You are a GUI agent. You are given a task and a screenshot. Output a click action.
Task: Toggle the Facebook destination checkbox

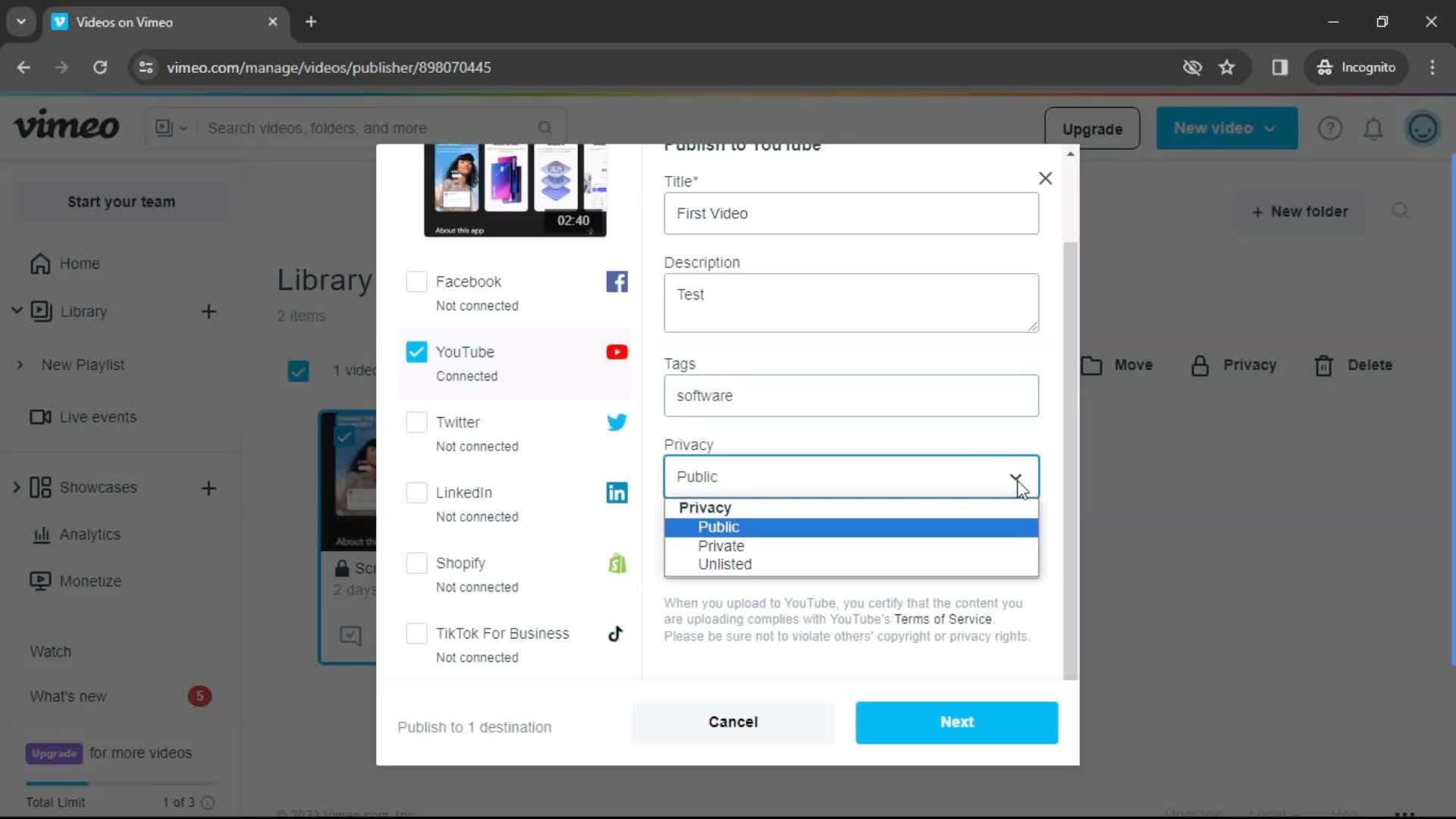417,281
